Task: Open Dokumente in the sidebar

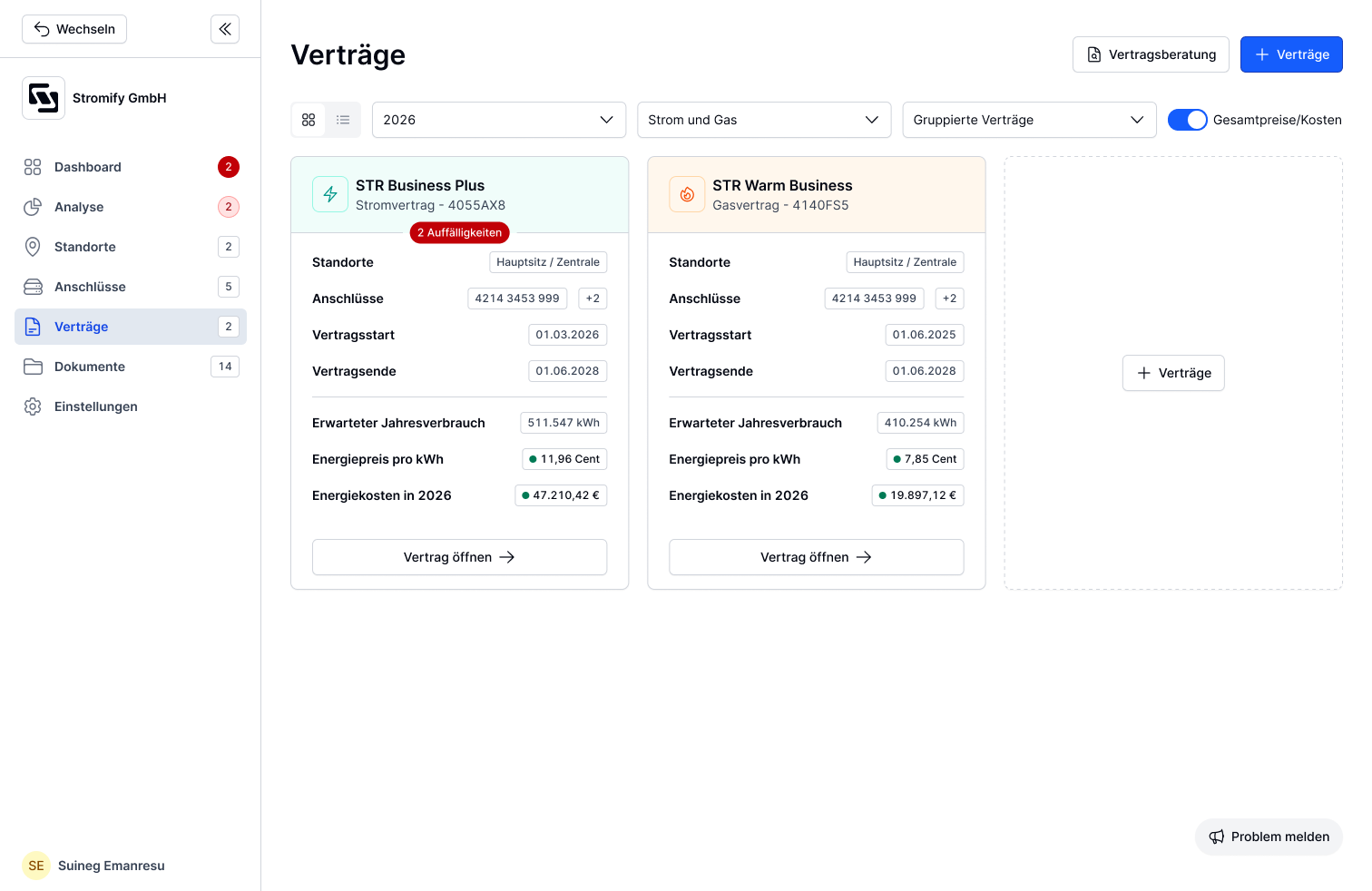Action: click(x=131, y=367)
